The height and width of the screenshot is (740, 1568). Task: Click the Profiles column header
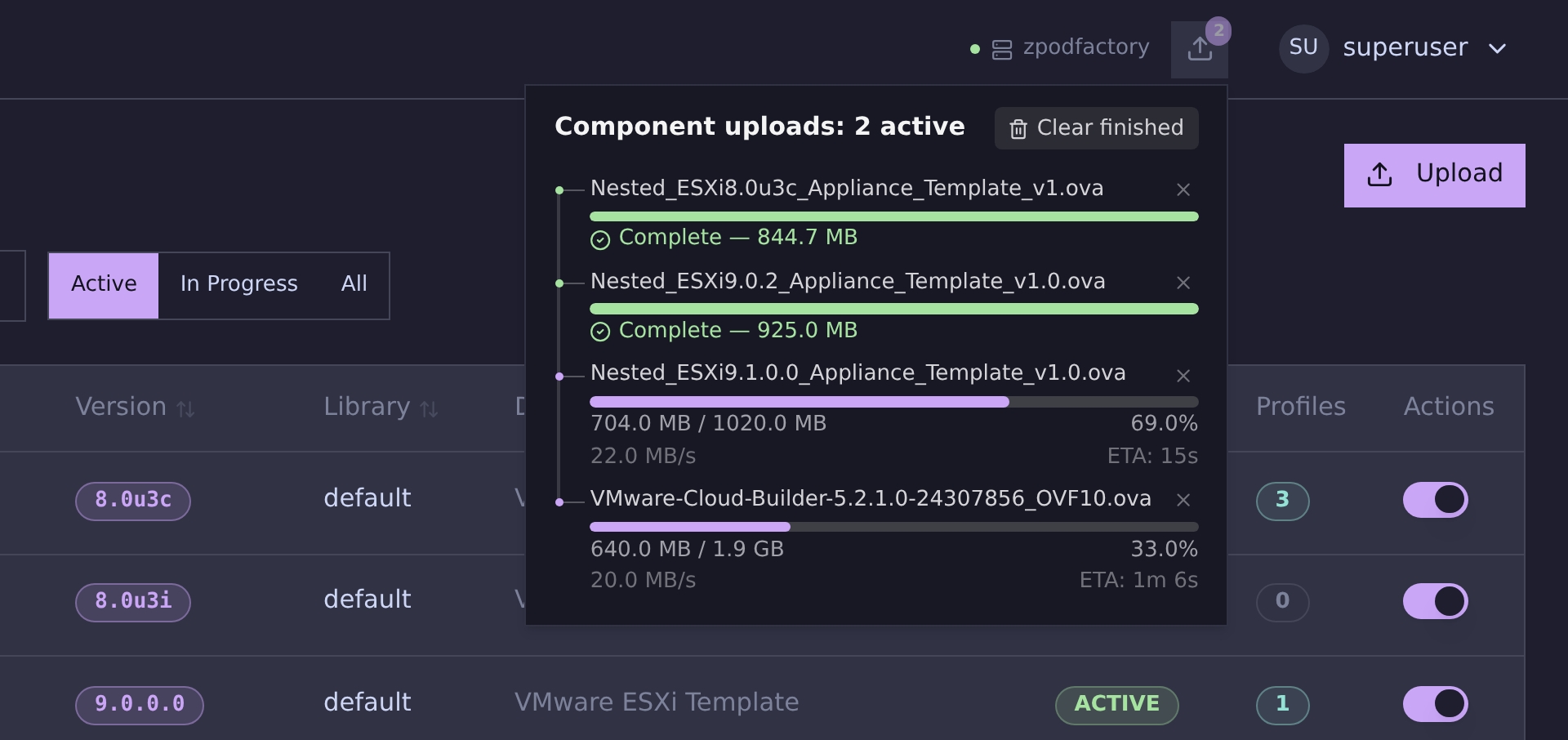(1300, 407)
